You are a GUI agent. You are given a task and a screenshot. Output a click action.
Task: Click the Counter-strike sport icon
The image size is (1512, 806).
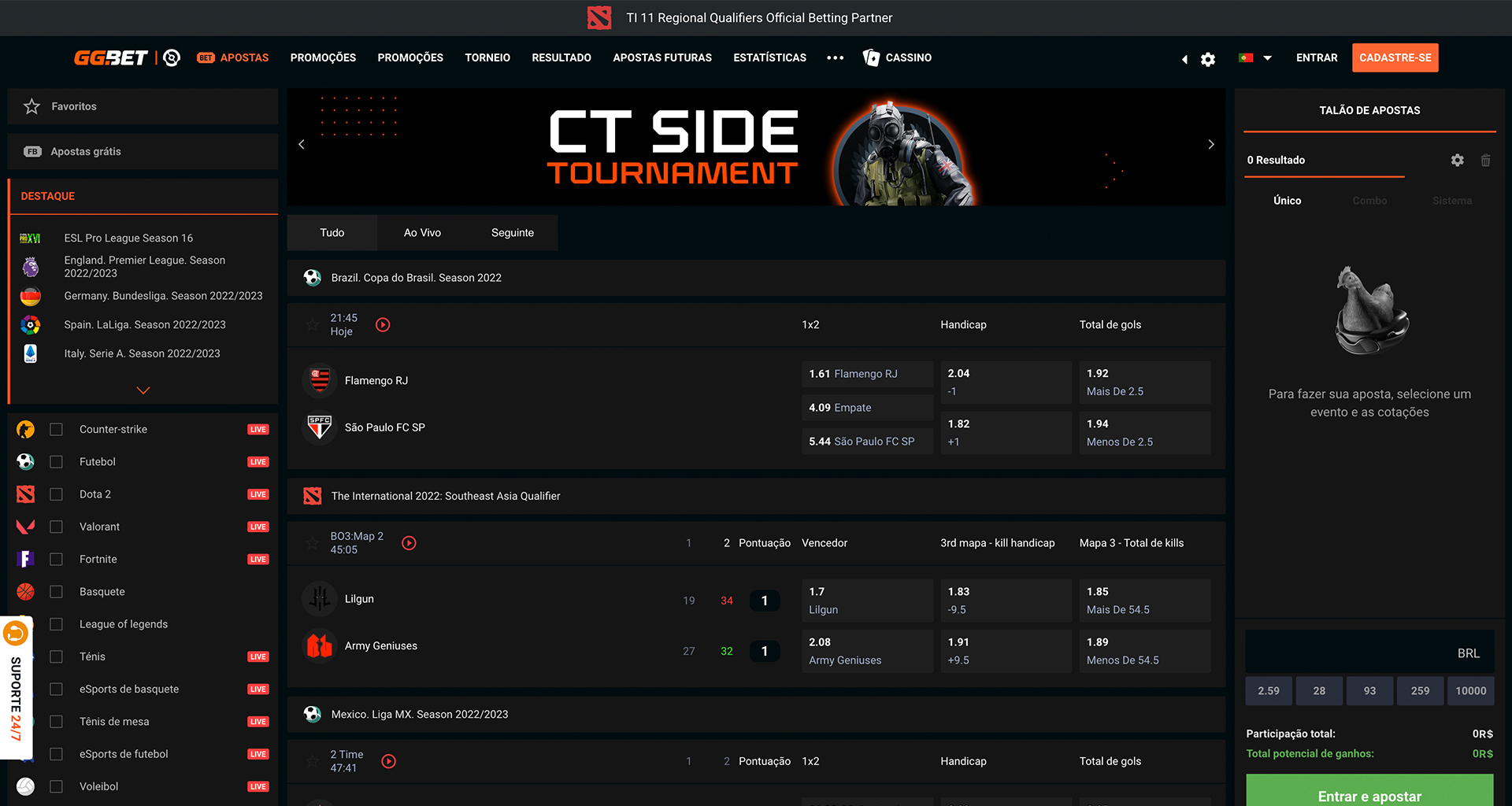click(25, 429)
